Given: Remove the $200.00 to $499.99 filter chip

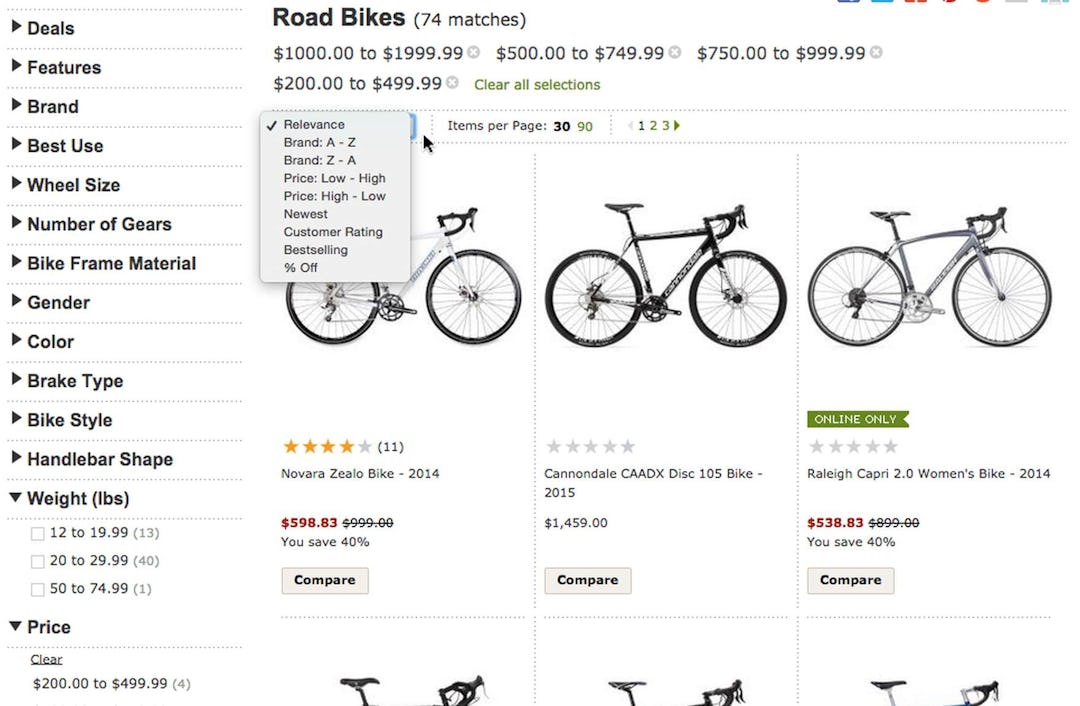Looking at the screenshot, I should tap(452, 84).
